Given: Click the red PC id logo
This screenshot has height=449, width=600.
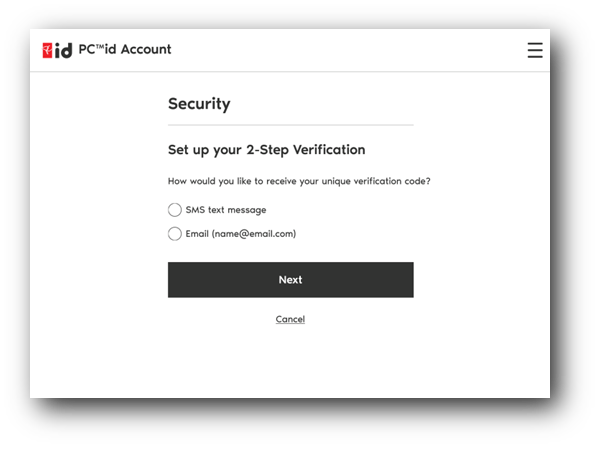Looking at the screenshot, I should 57,50.
